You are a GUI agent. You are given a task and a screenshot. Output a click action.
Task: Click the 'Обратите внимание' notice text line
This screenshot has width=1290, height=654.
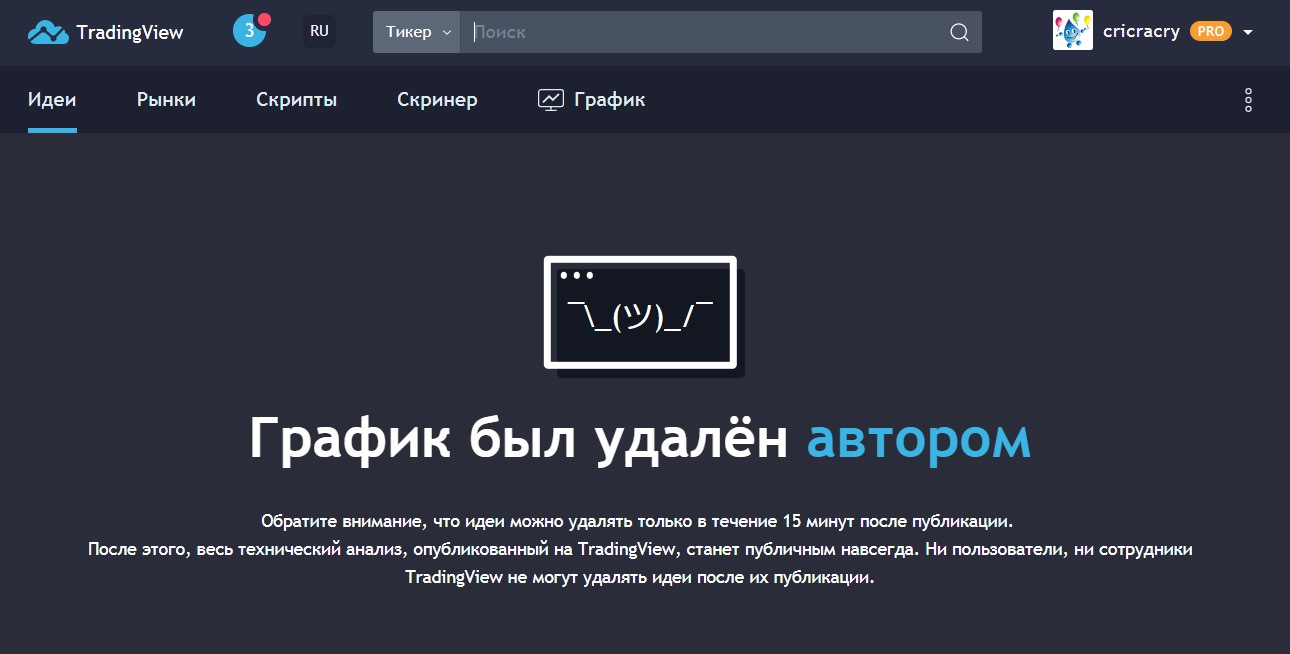pyautogui.click(x=638, y=521)
